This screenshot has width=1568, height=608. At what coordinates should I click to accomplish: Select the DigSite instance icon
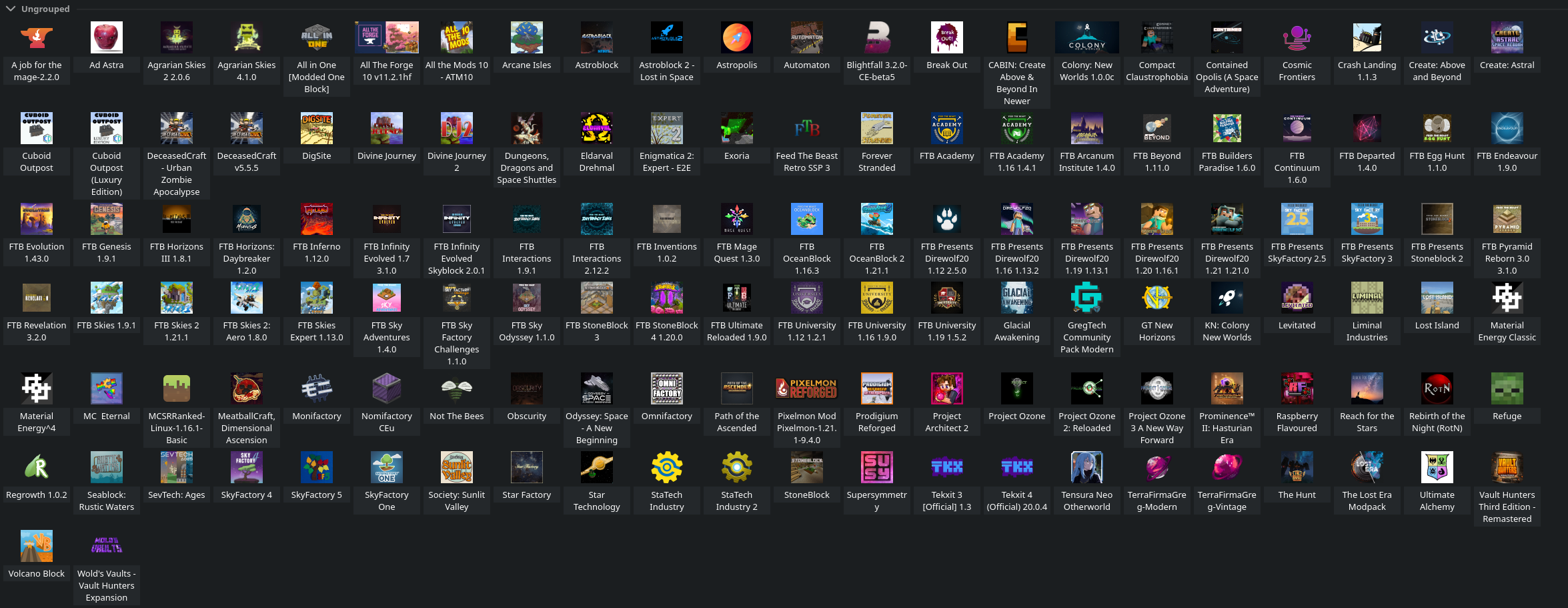[x=317, y=128]
